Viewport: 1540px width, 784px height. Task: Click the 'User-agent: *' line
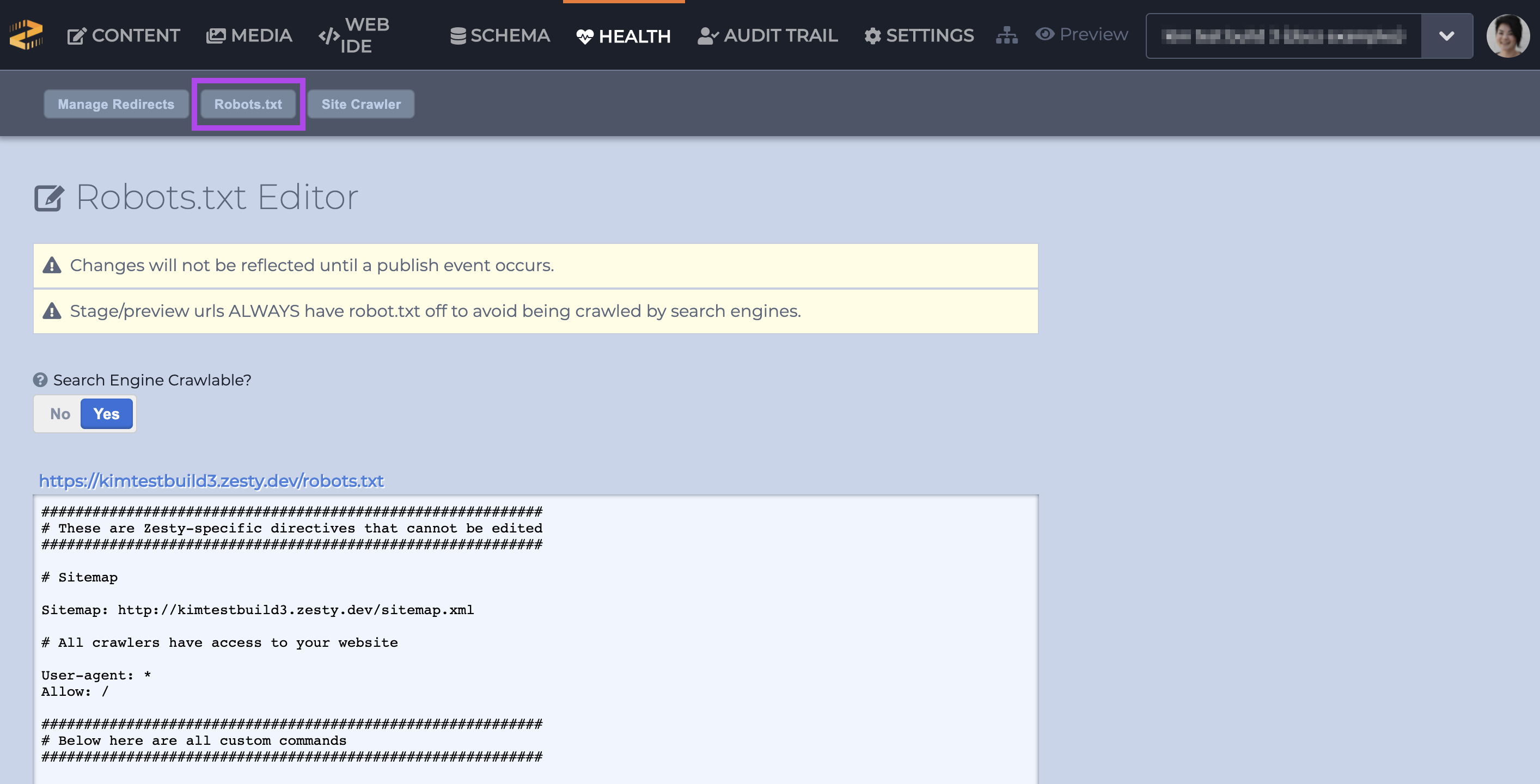(96, 675)
